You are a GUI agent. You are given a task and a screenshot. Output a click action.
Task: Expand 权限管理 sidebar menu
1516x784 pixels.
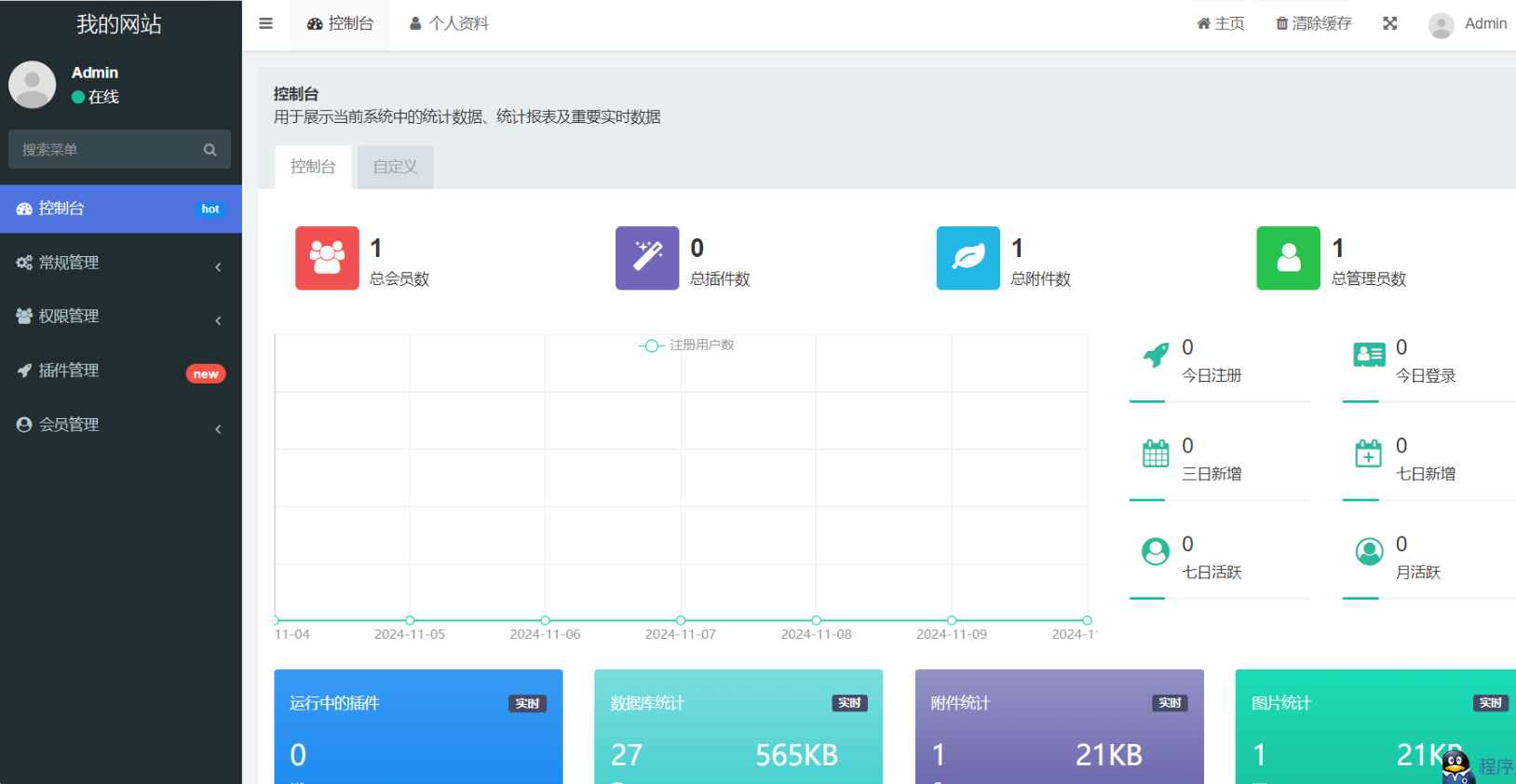(x=121, y=317)
